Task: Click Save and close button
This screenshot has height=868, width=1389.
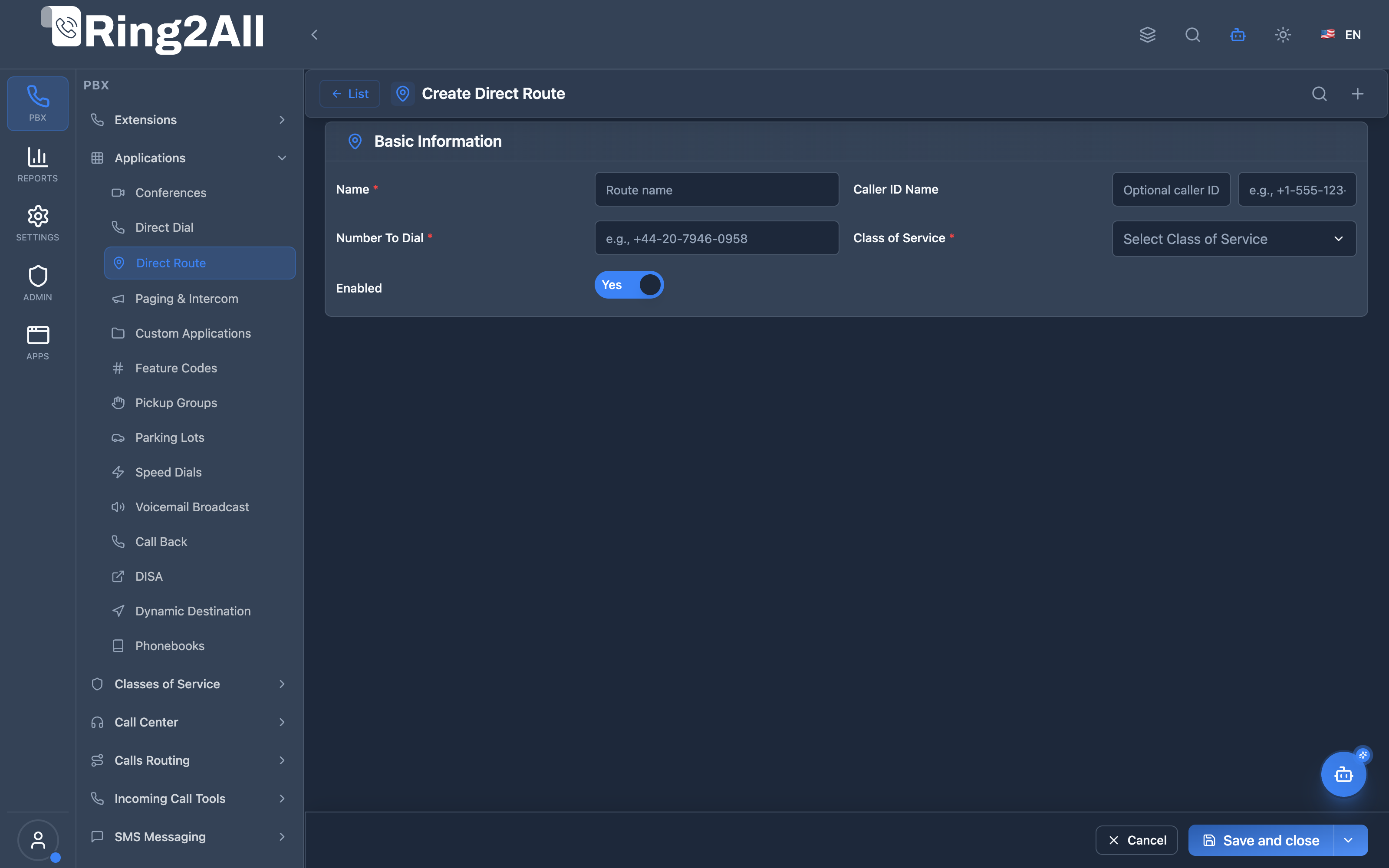Action: click(1261, 840)
